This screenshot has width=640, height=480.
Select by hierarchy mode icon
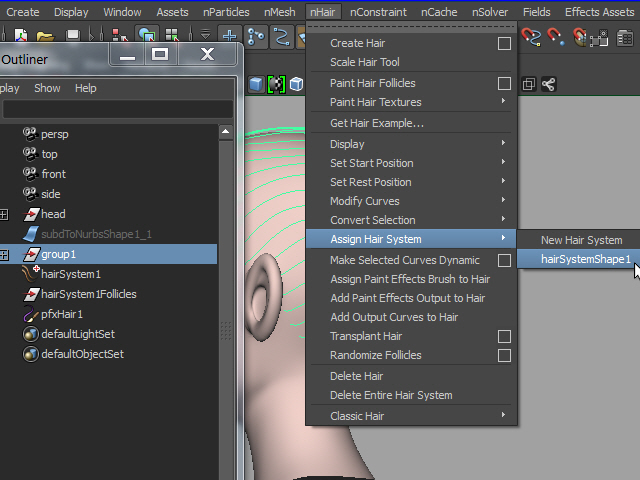tap(120, 36)
